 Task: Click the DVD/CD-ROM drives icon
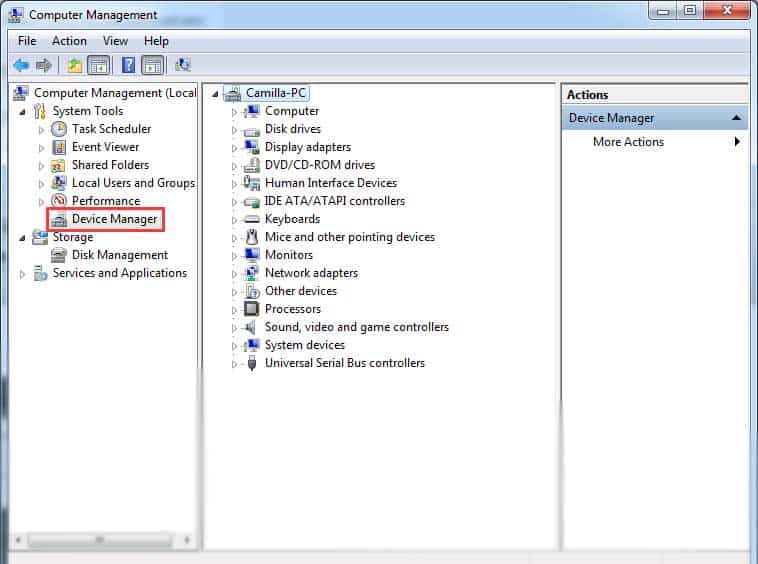(x=251, y=165)
